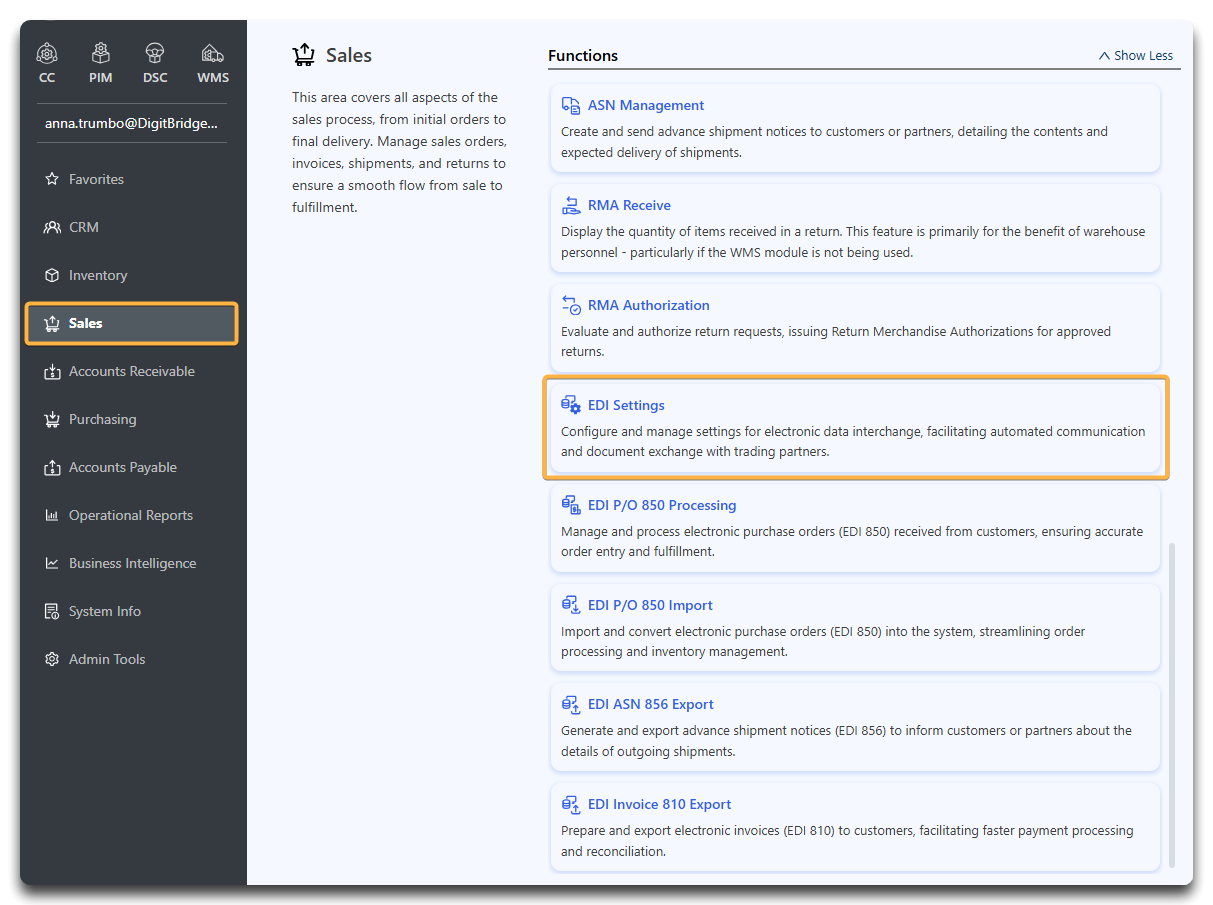Switch to the PIM module icon
The height and width of the screenshot is (905, 1213).
pyautogui.click(x=101, y=53)
